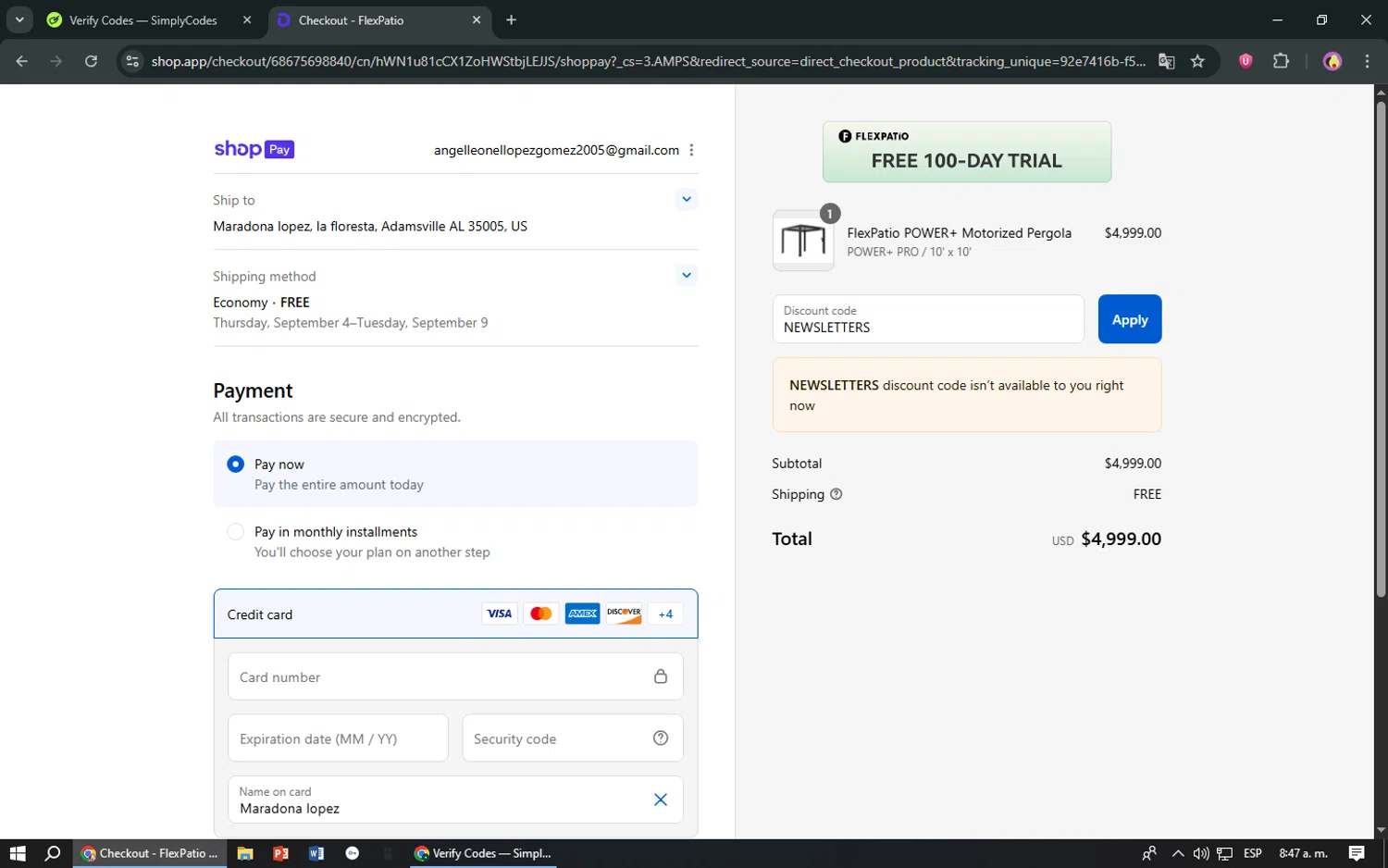This screenshot has height=868, width=1388.
Task: Clear the Name on card field
Action: (661, 800)
